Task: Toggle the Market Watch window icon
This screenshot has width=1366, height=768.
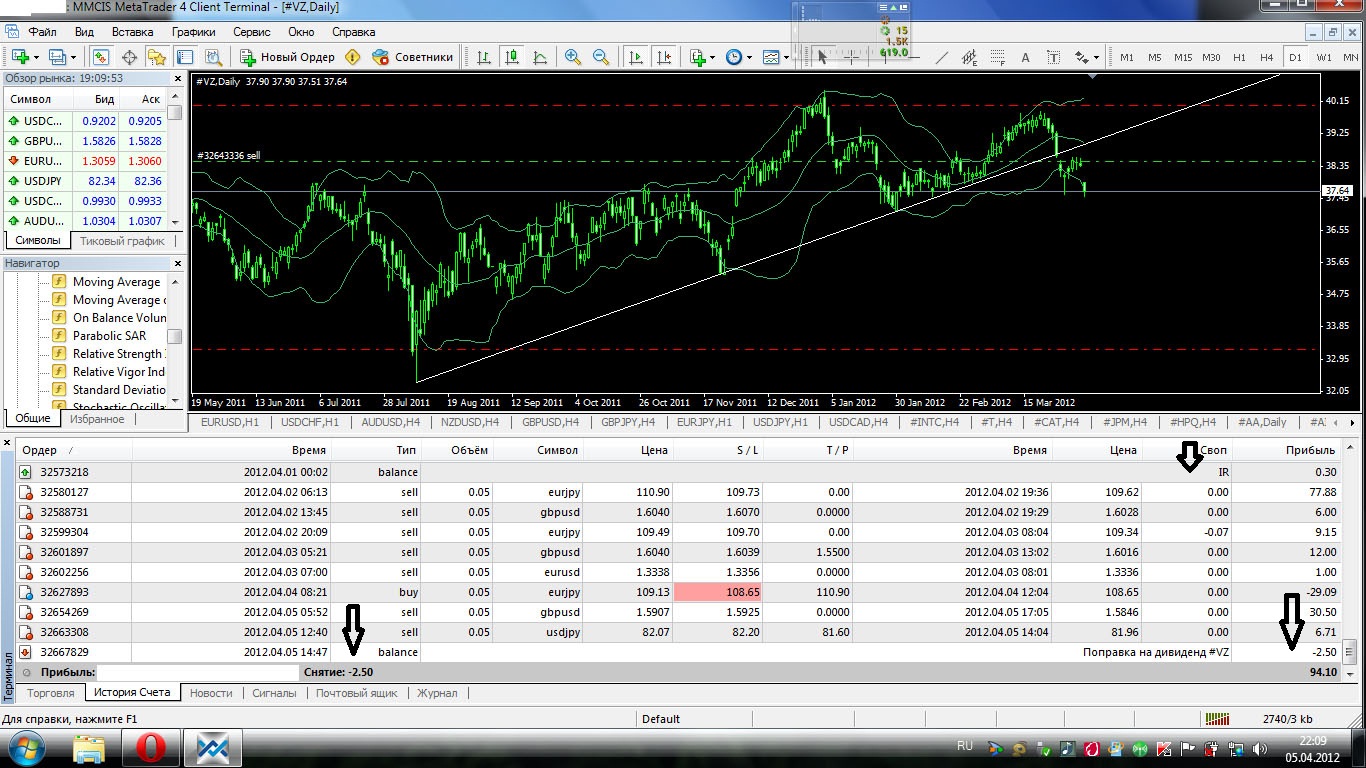Action: (x=102, y=57)
